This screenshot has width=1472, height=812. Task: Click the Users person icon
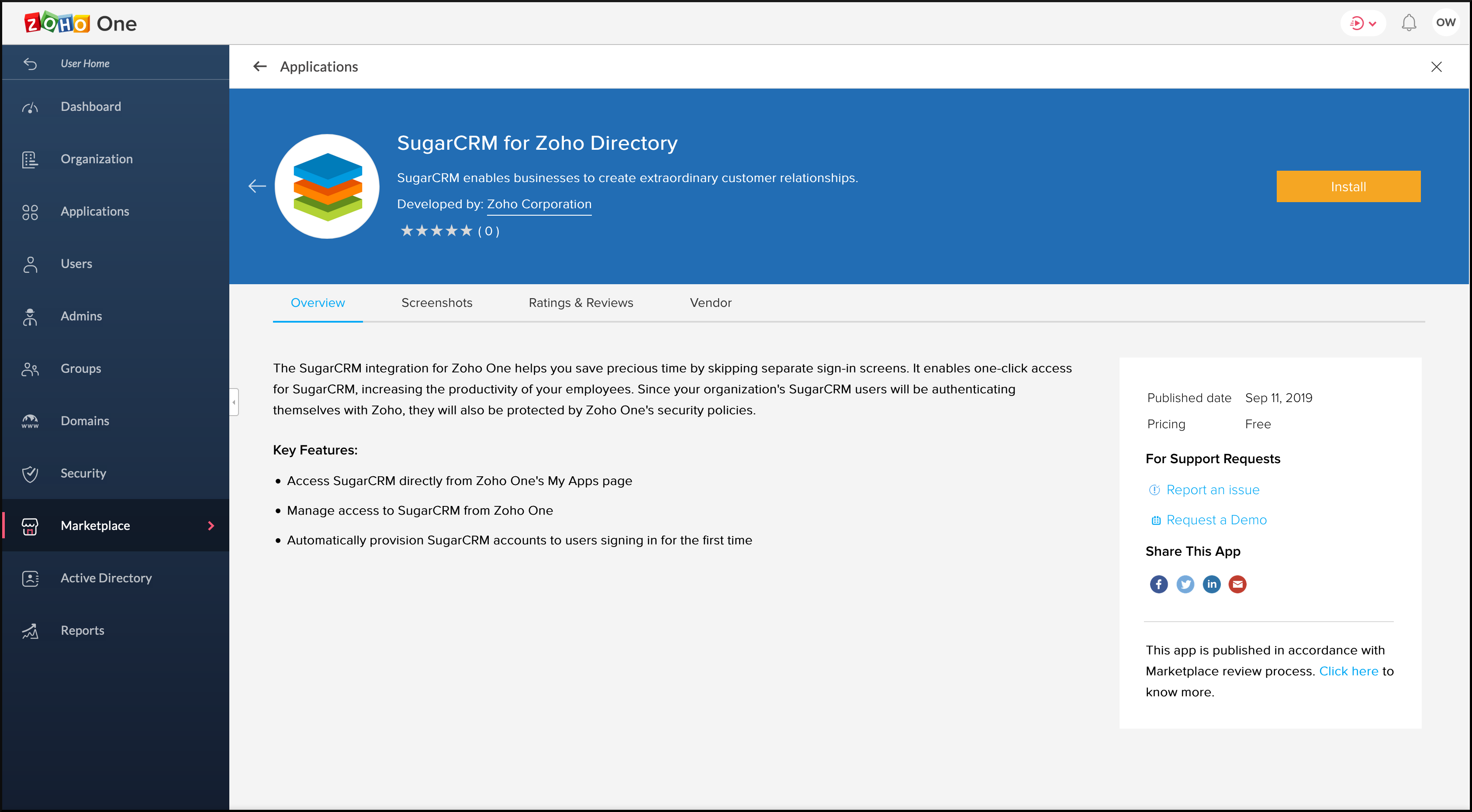click(30, 265)
